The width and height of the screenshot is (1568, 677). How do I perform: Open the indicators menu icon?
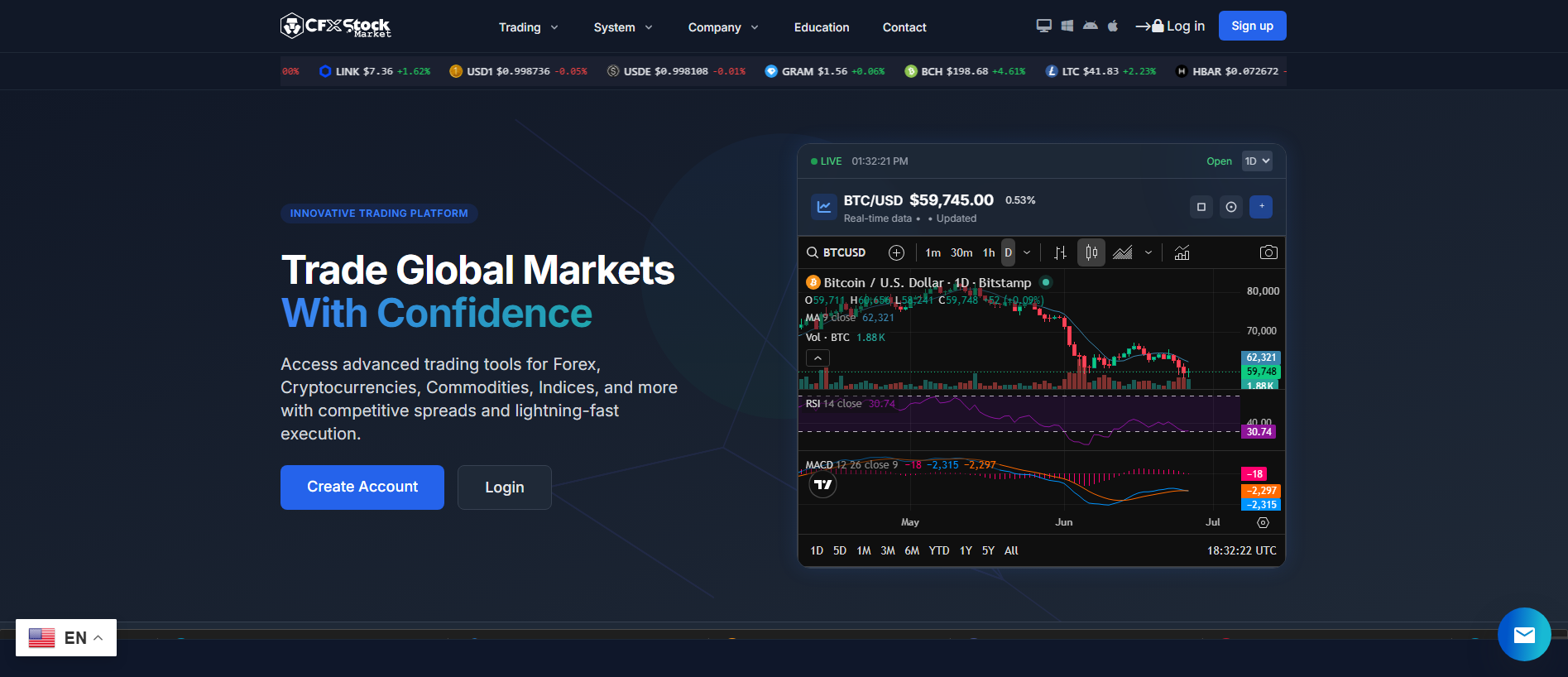[1182, 252]
